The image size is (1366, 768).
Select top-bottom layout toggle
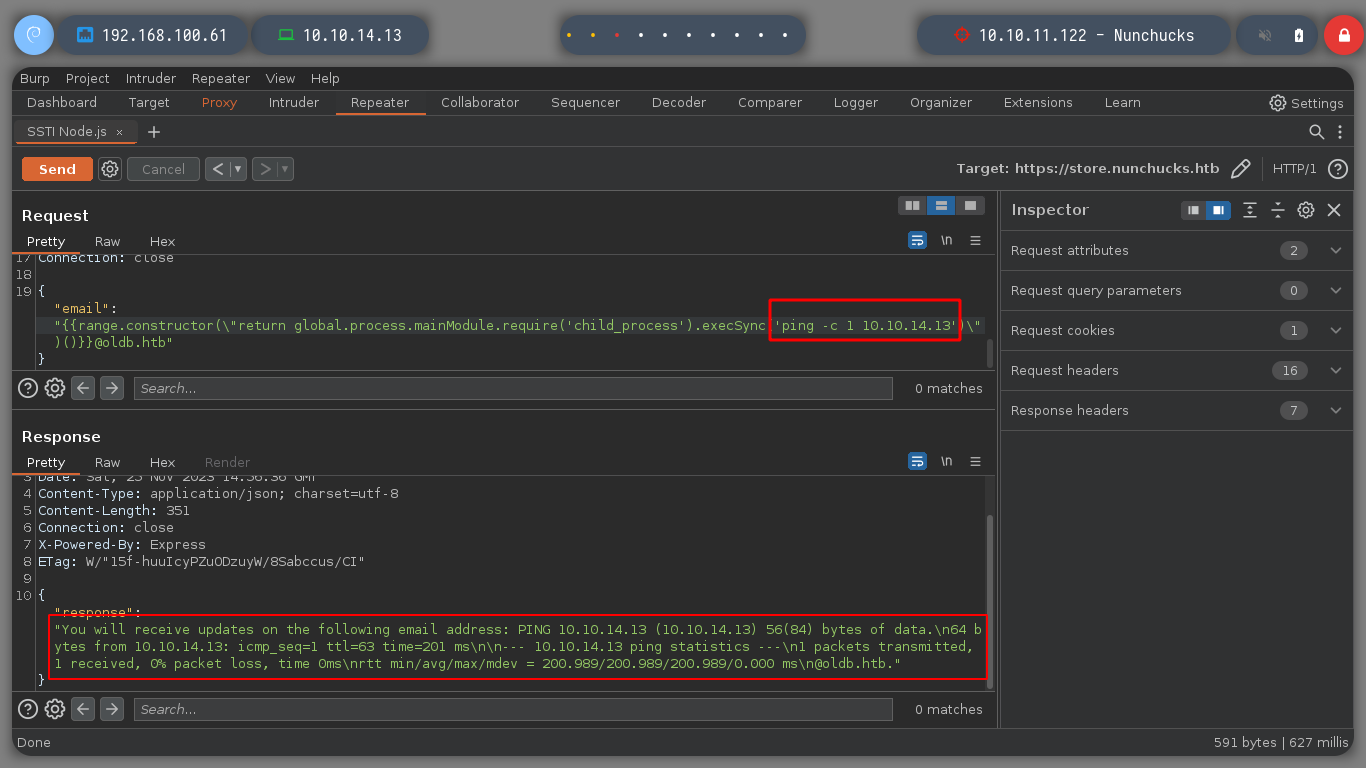click(x=940, y=205)
